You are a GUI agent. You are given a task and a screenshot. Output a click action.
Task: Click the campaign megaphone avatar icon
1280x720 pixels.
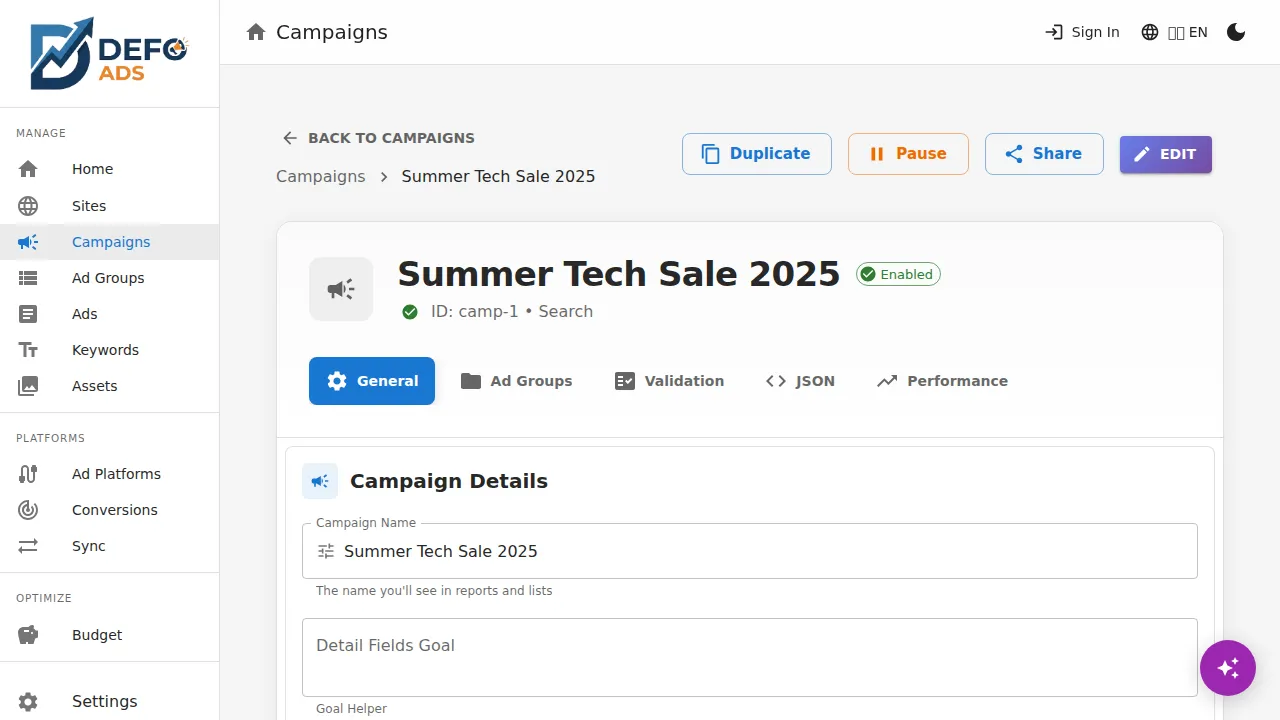341,289
